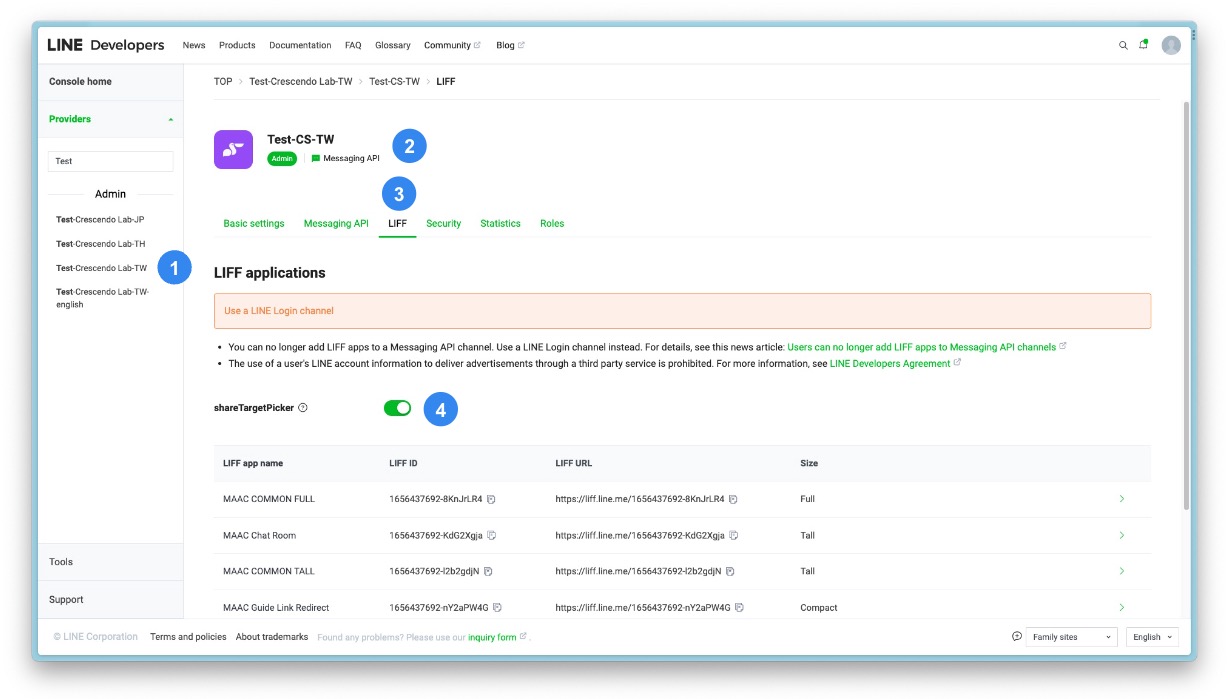Image resolution: width=1228 pixels, height=699 pixels.
Task: Click the Use a LINE Login channel notice
Action: tap(682, 311)
